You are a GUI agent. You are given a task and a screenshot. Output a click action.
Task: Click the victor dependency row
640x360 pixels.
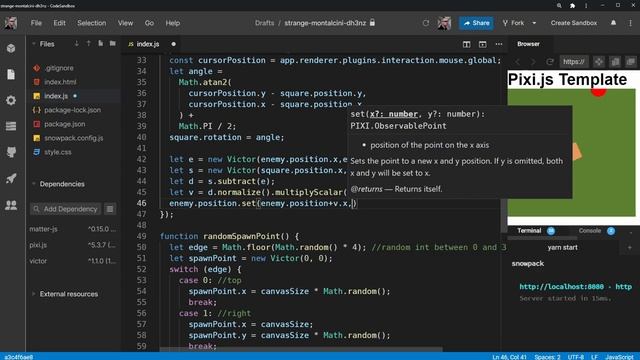coord(73,261)
